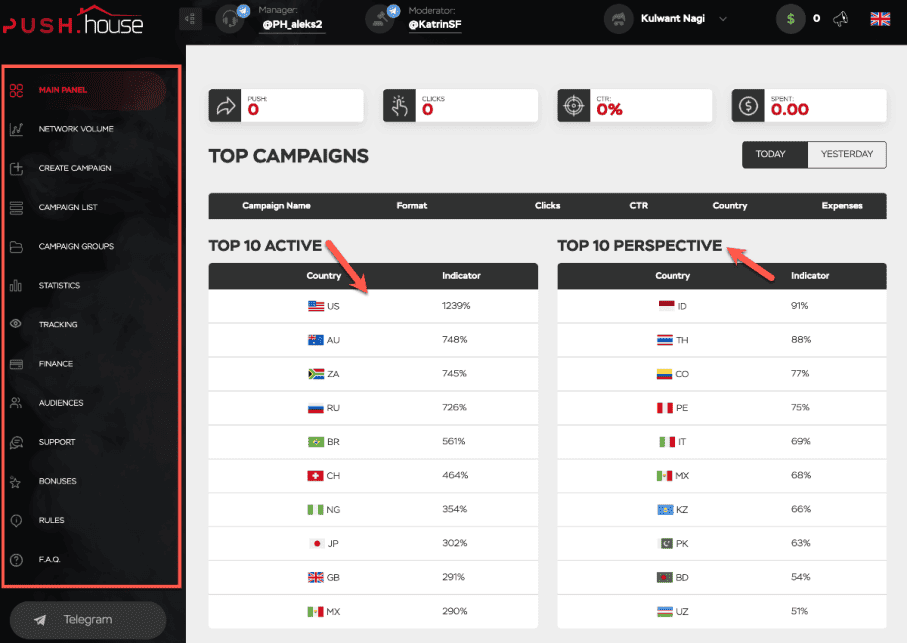
Task: Switch top campaigns to Yesterday
Action: click(846, 154)
